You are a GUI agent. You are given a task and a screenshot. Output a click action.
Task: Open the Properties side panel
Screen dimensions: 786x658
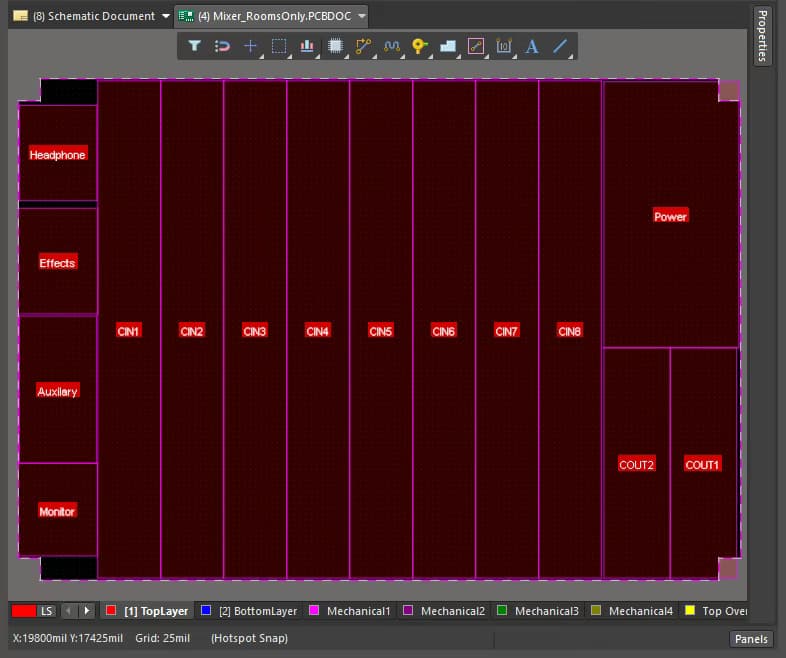(762, 35)
